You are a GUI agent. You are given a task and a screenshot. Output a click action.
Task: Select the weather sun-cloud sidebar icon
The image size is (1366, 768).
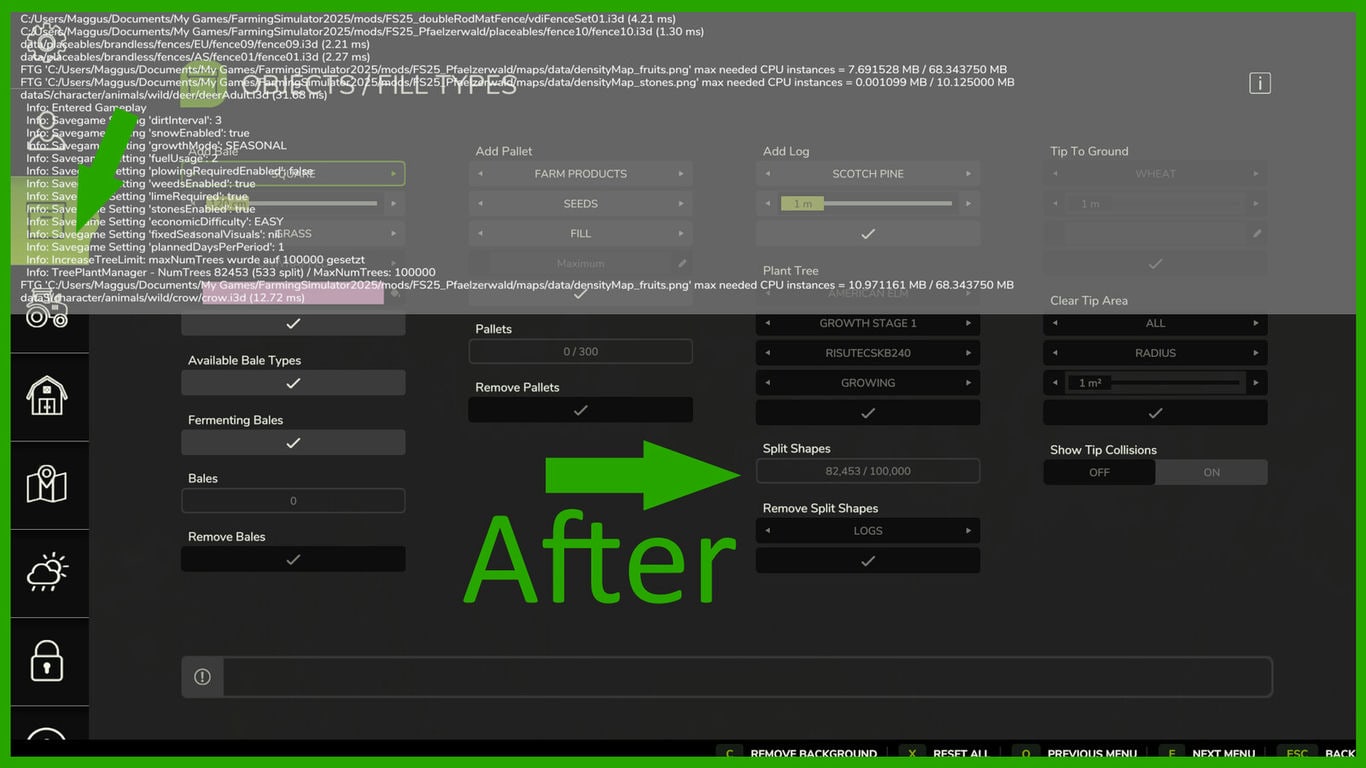click(47, 572)
